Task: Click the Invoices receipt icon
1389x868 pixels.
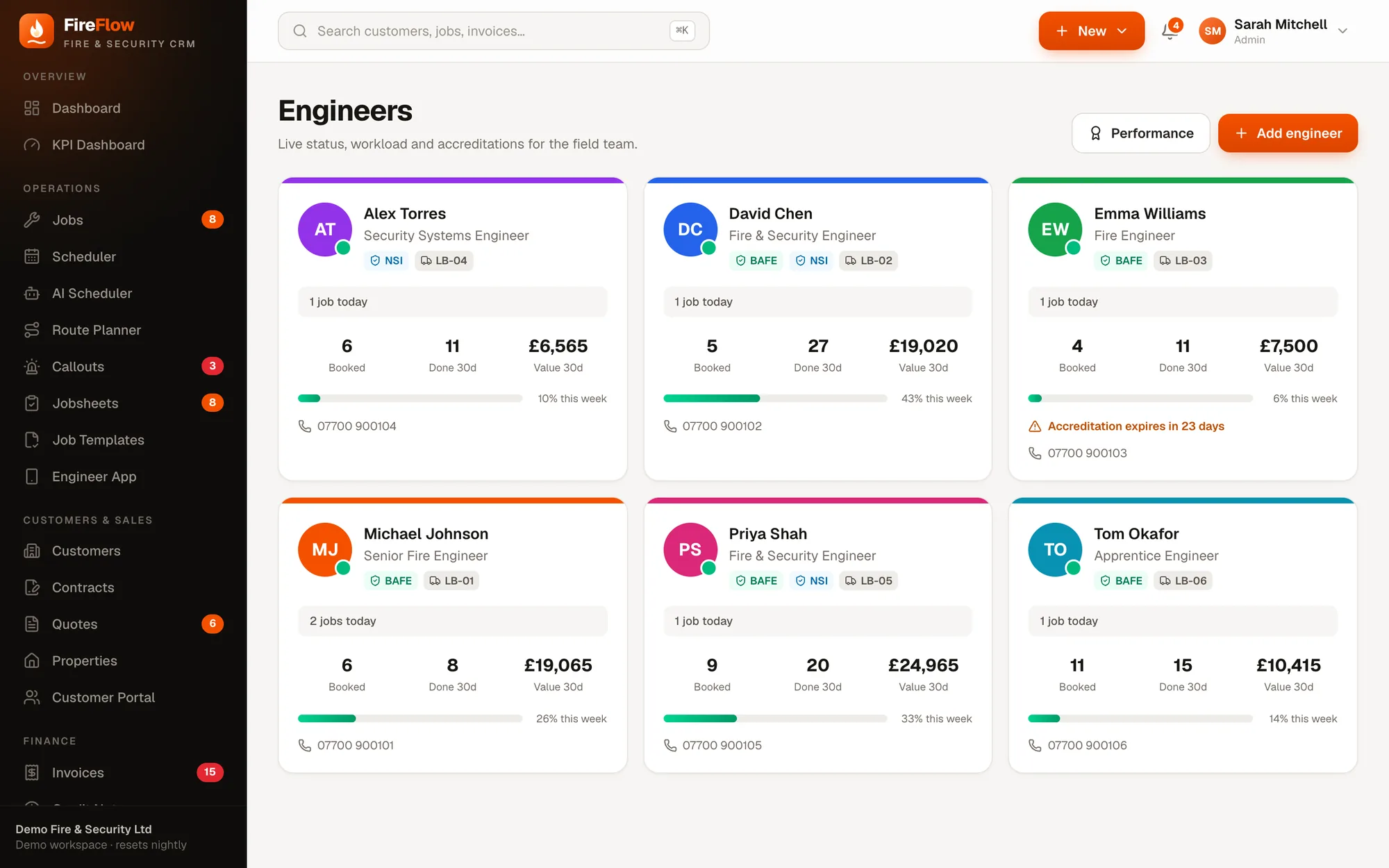Action: click(x=32, y=773)
